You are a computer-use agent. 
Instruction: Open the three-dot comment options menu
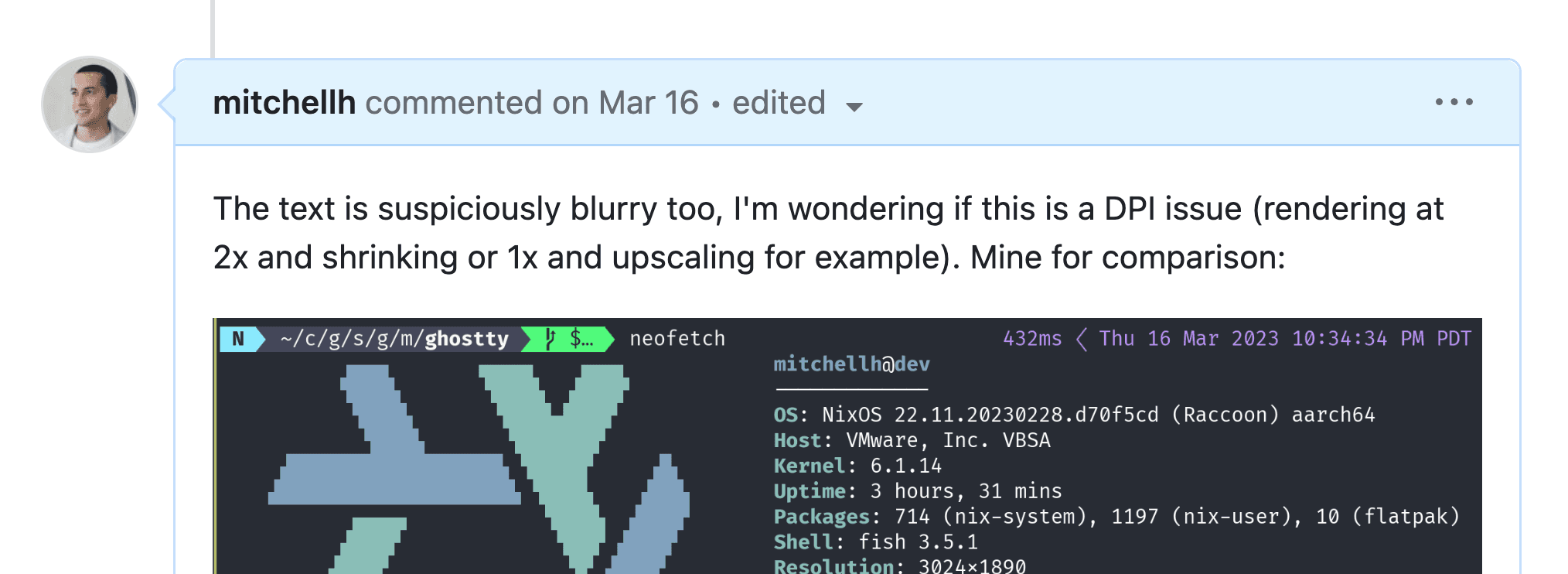pyautogui.click(x=1454, y=102)
